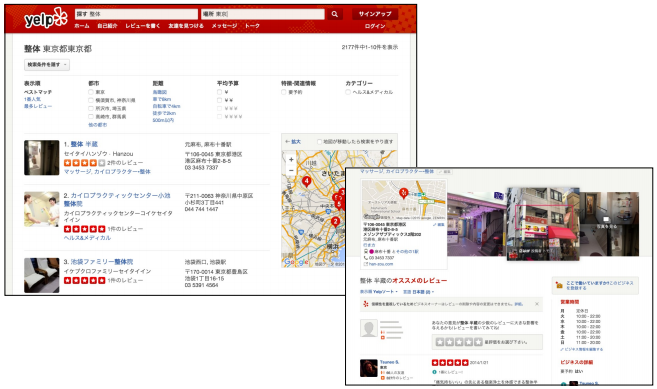Check the ヘルス&メディカル category filter
Image resolution: width=657 pixels, height=389 pixels.
pos(348,92)
